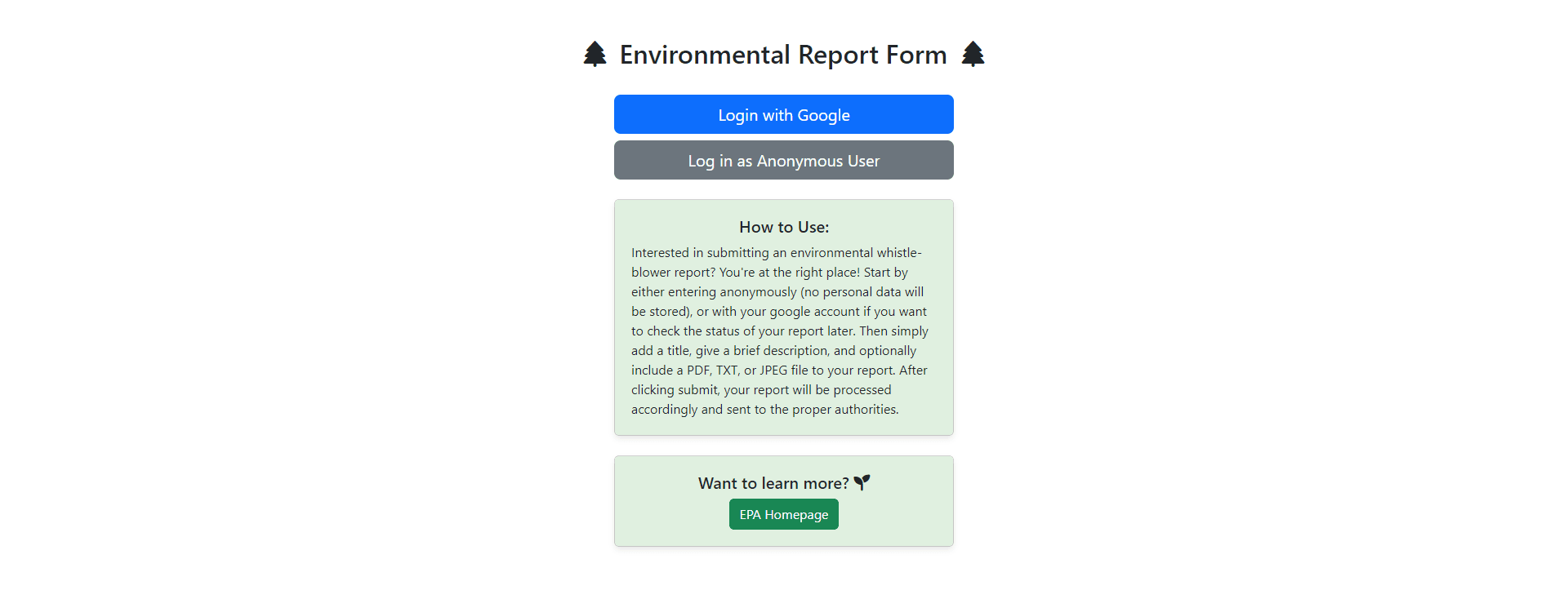This screenshot has width=1568, height=608.
Task: Click the seedling icon beside learn more text
Action: (862, 482)
